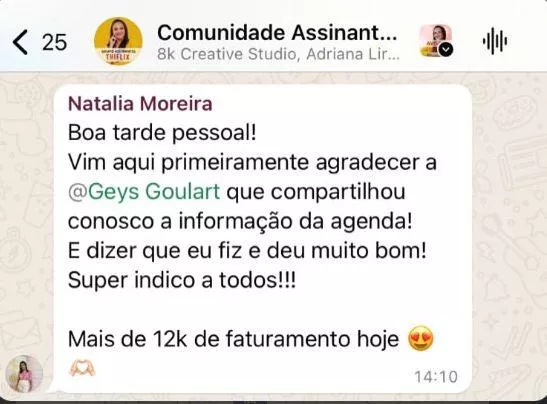Go back using the left arrow
This screenshot has width=547, height=404.
coord(20,42)
